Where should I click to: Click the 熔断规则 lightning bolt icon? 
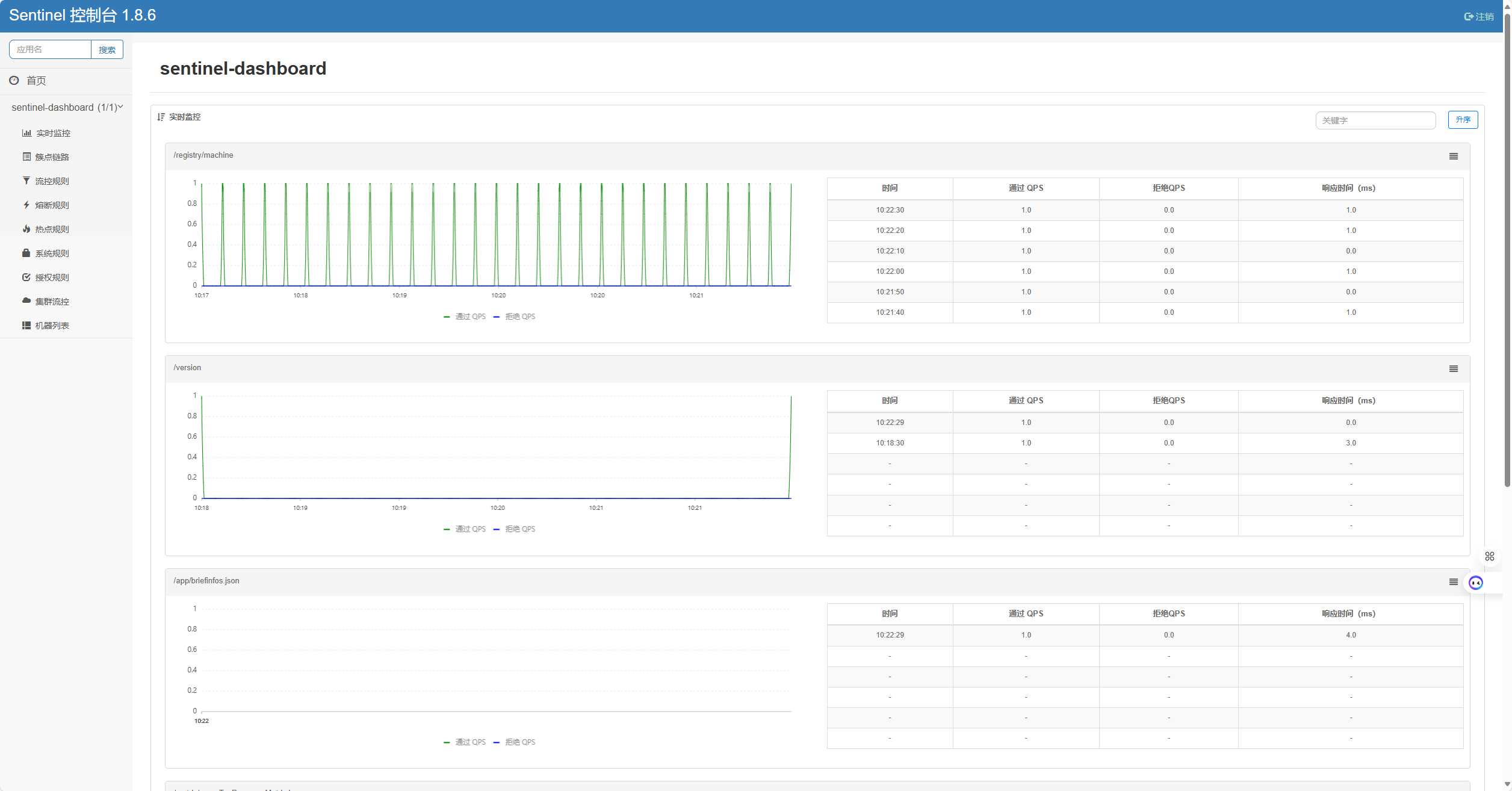point(26,205)
